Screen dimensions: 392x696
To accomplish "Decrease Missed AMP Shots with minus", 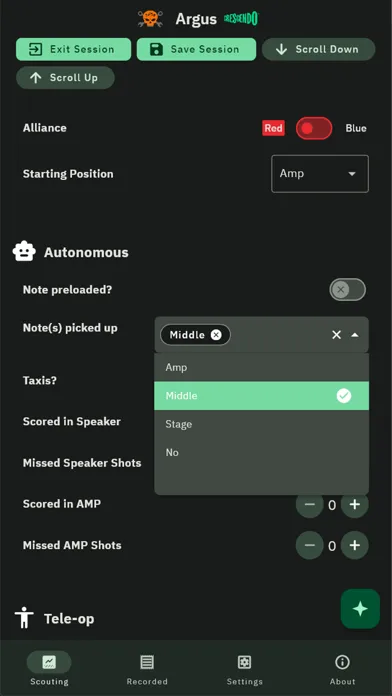I will pos(309,545).
